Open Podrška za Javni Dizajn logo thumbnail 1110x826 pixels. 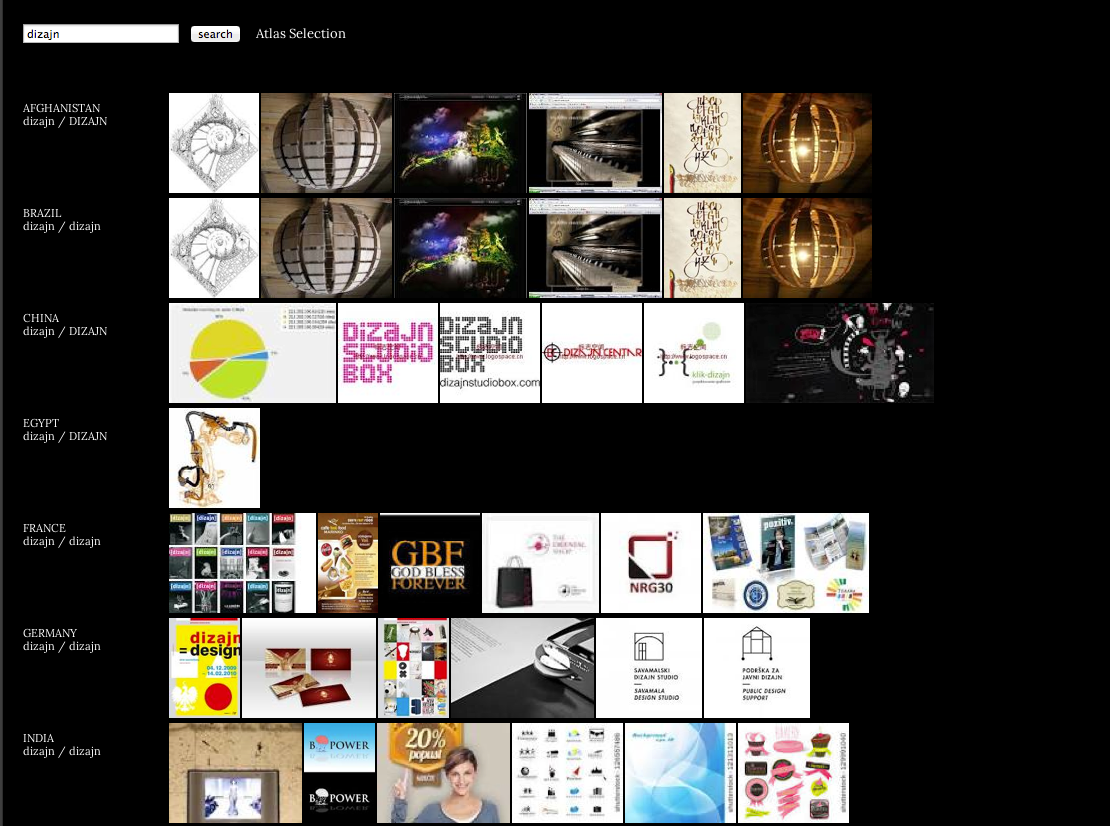click(757, 668)
